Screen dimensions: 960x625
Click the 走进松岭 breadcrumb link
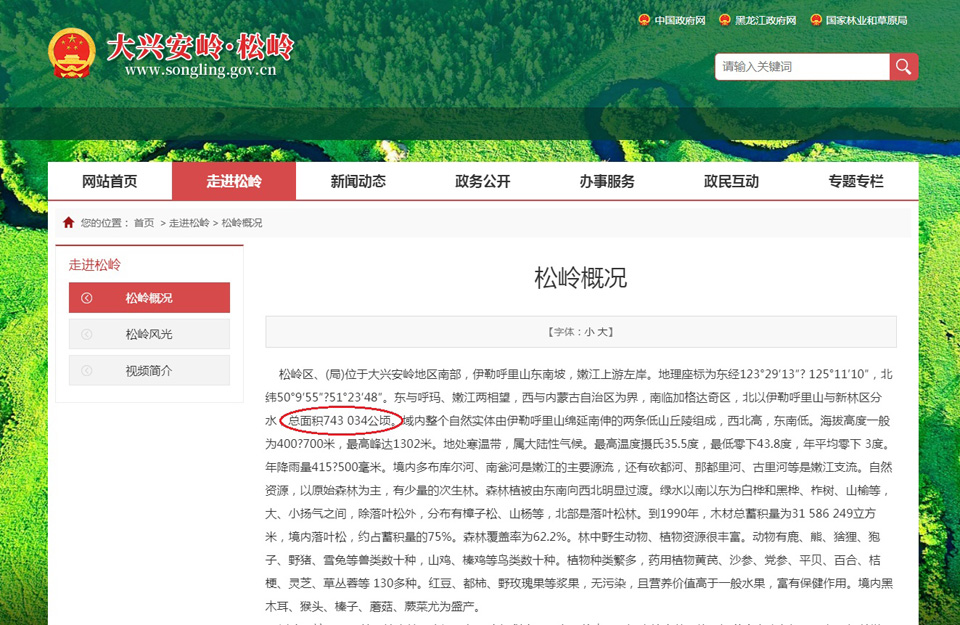click(189, 223)
